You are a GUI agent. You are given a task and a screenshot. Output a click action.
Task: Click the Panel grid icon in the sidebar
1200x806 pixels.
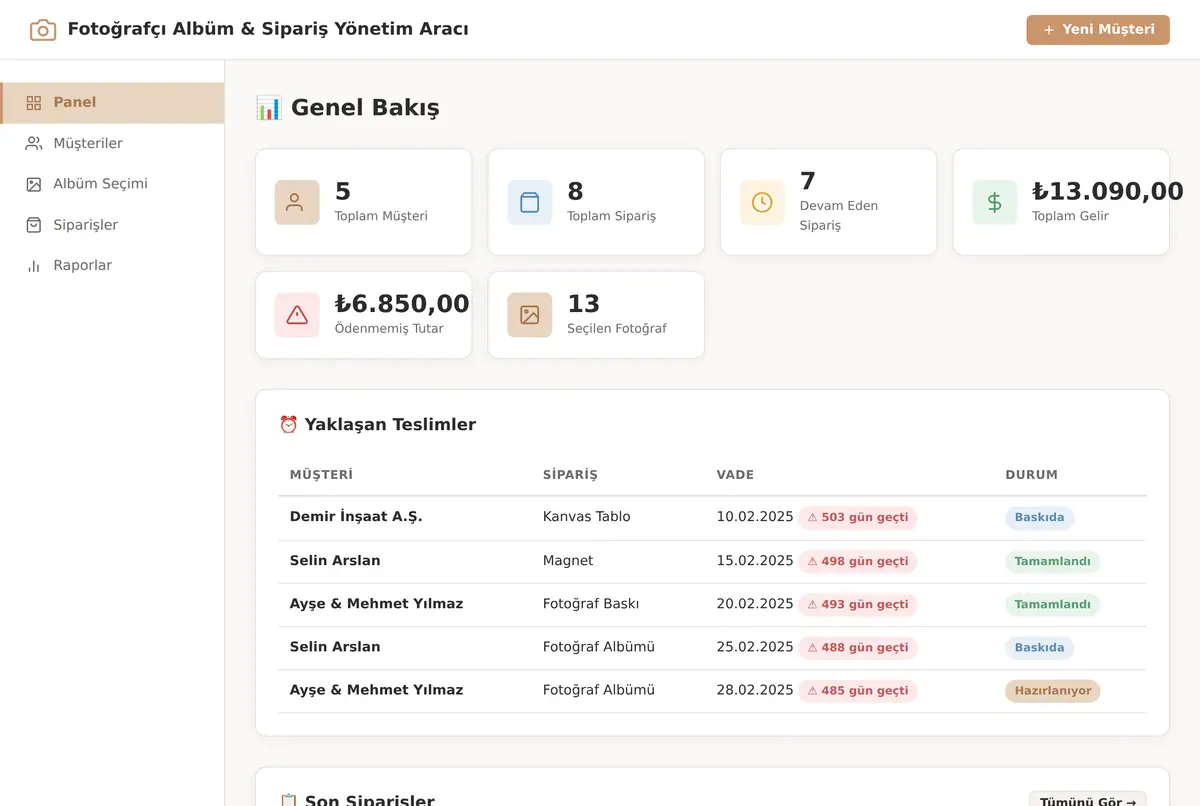click(34, 103)
